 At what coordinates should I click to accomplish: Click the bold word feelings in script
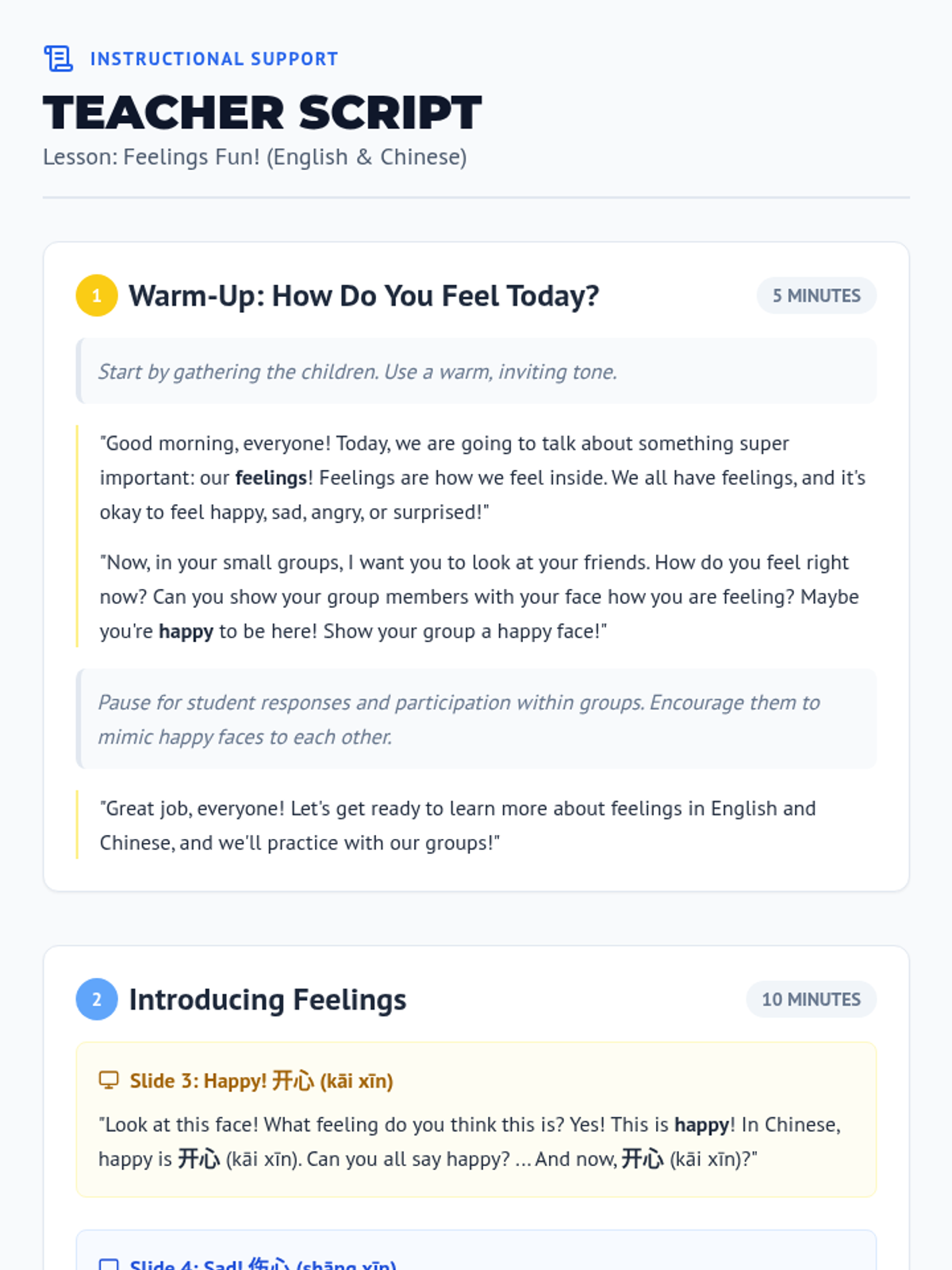tap(271, 478)
